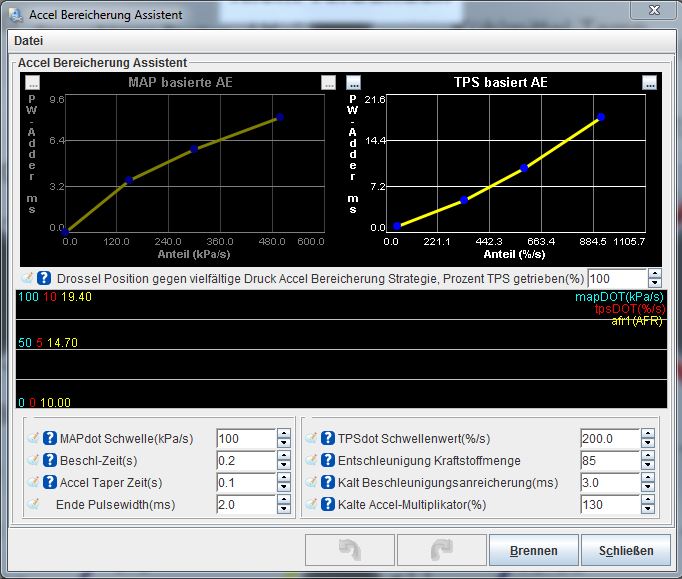The width and height of the screenshot is (682, 579).
Task: Click the Ende Pulsewidth input field
Action: point(245,504)
